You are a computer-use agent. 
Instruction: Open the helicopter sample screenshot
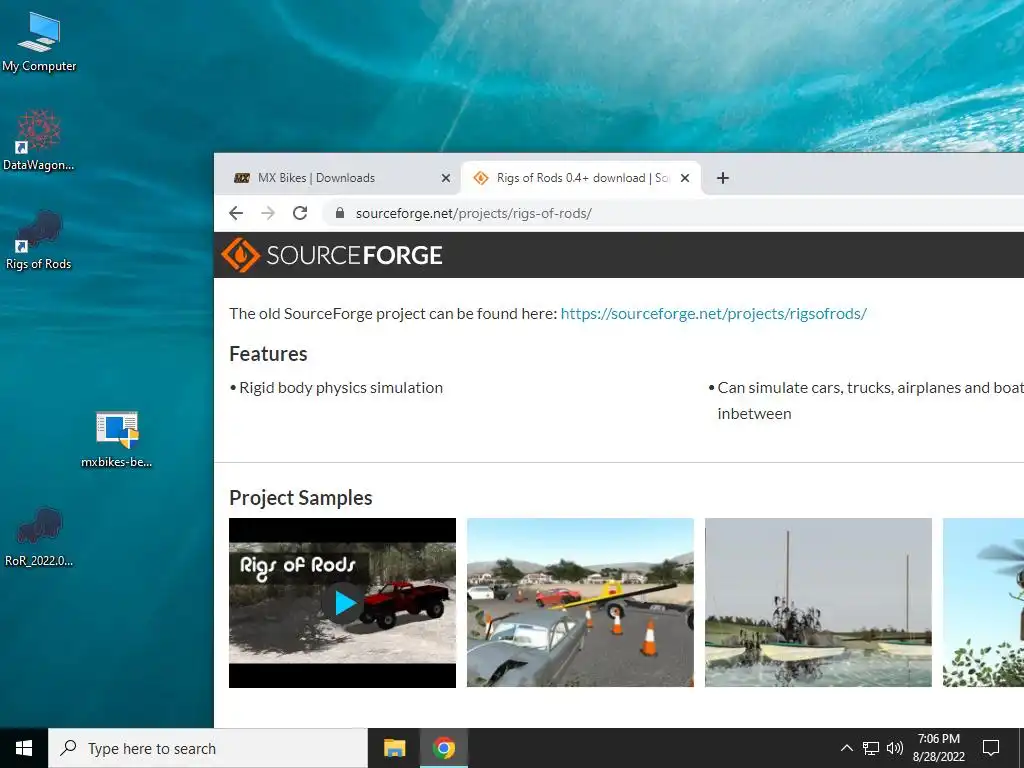(x=984, y=603)
